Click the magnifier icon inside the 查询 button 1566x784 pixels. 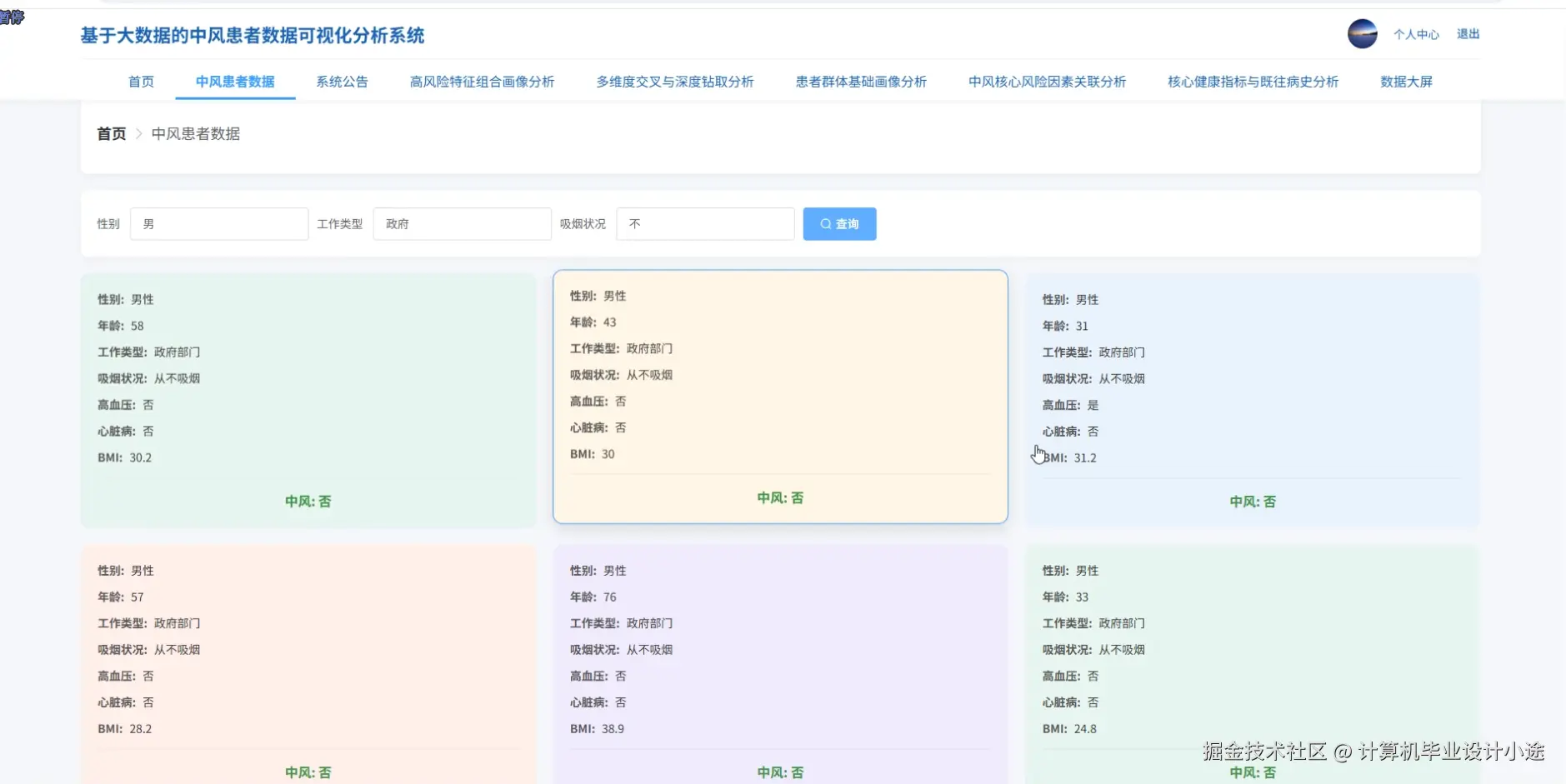(x=823, y=223)
